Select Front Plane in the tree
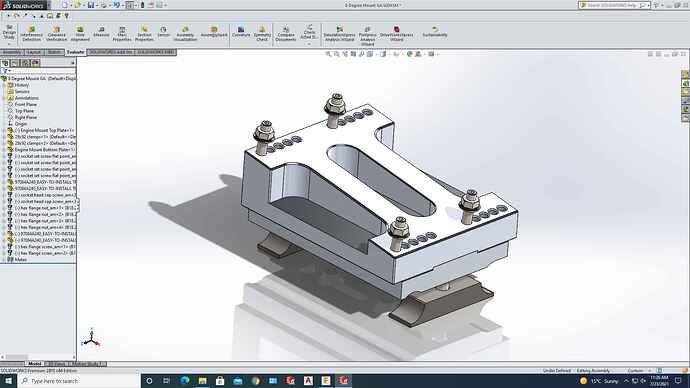Screen dimensions: 690x388 tap(26, 105)
